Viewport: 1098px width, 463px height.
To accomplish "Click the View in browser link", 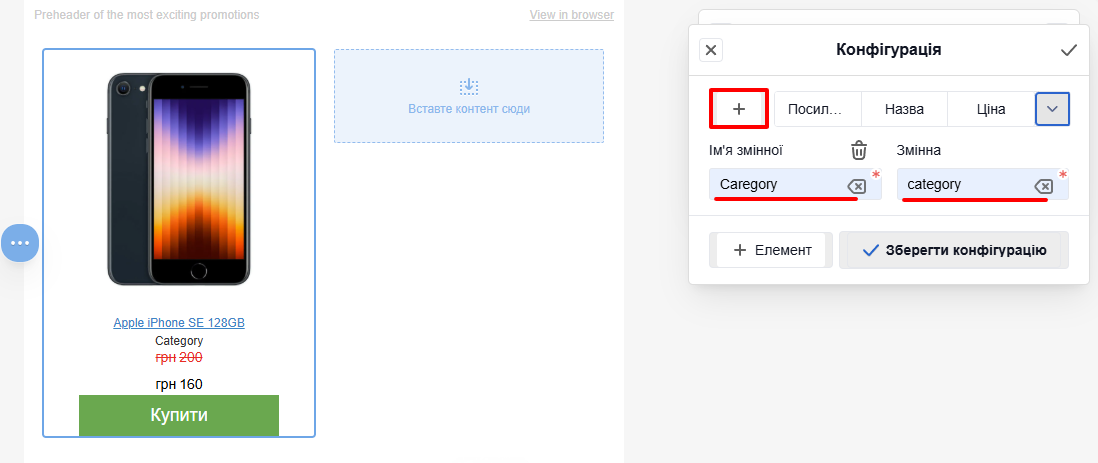I will point(571,15).
